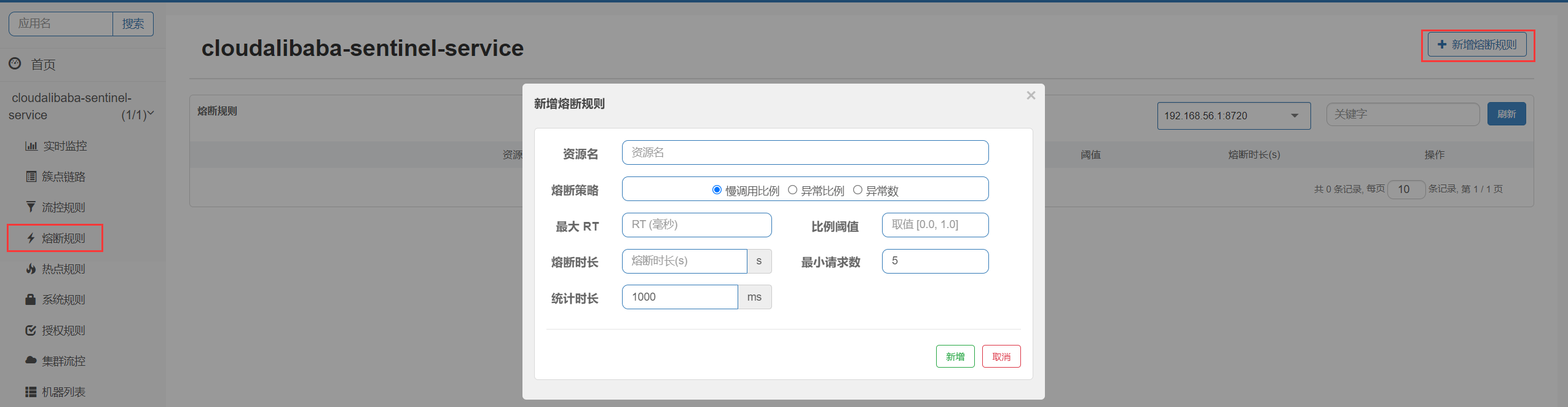Image resolution: width=1568 pixels, height=407 pixels.
Task: Focus the 关键字 filter field
Action: (1403, 114)
